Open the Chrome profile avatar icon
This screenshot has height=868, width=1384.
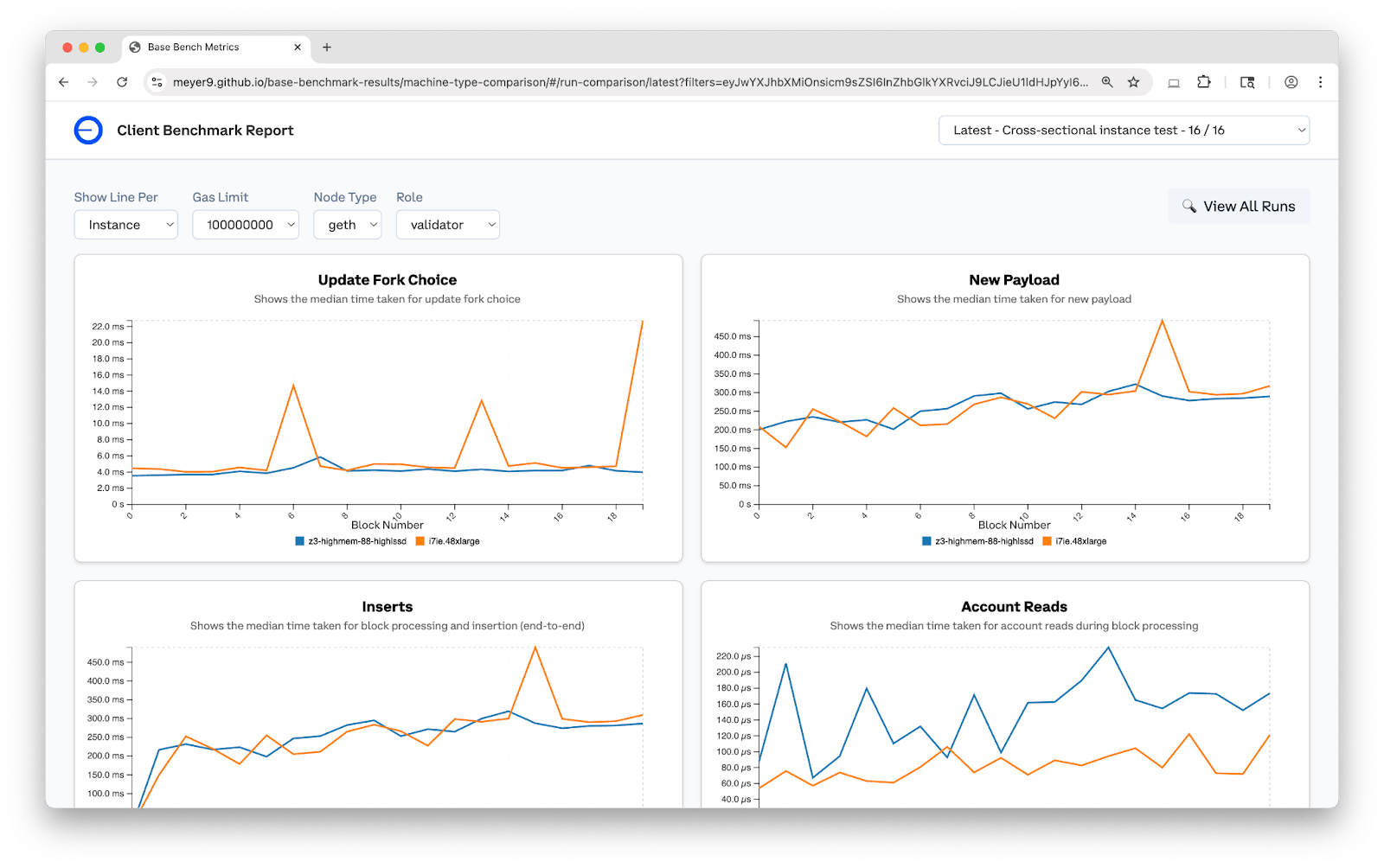coord(1291,82)
